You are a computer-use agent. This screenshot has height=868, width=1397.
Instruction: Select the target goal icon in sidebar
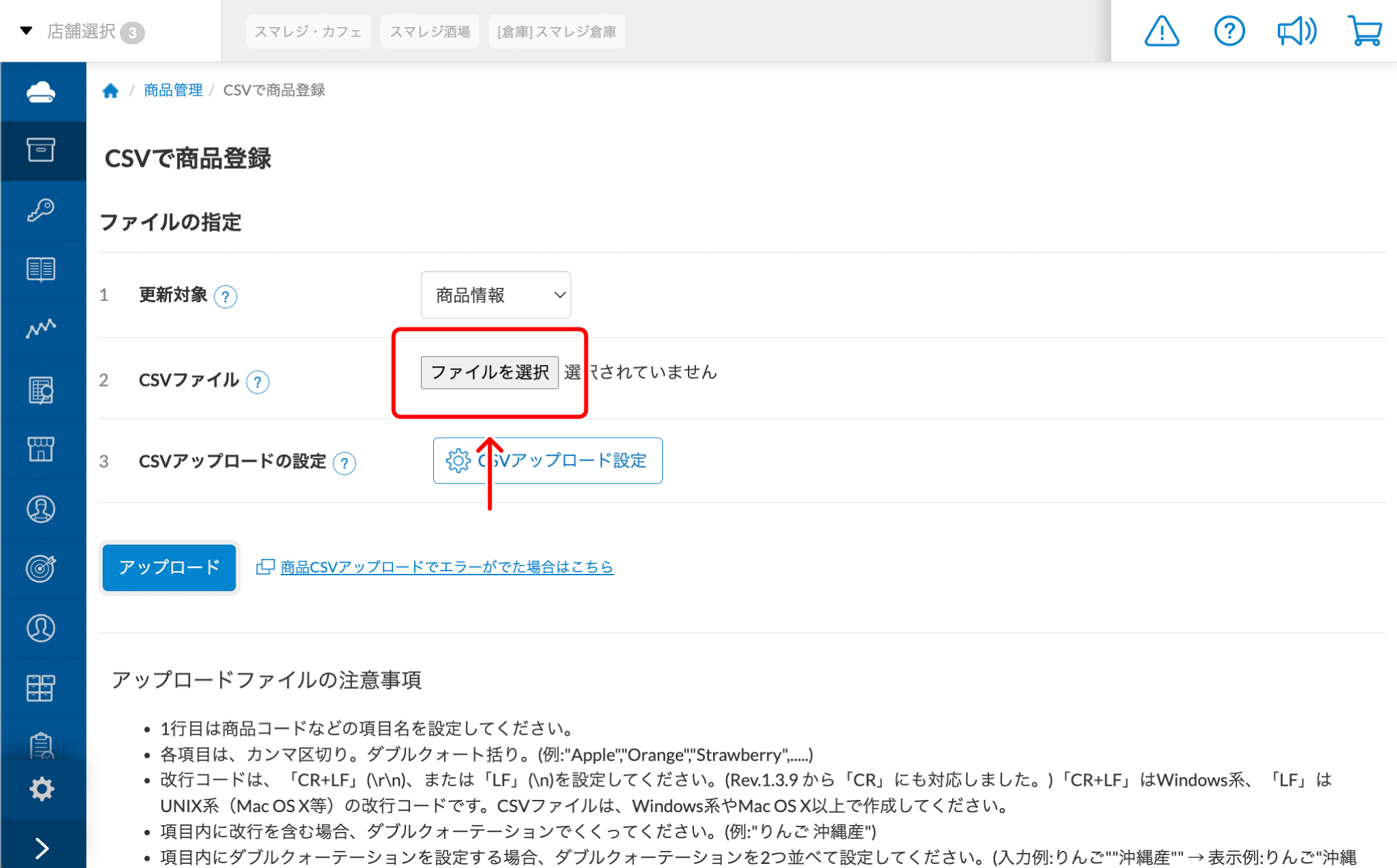pos(41,568)
